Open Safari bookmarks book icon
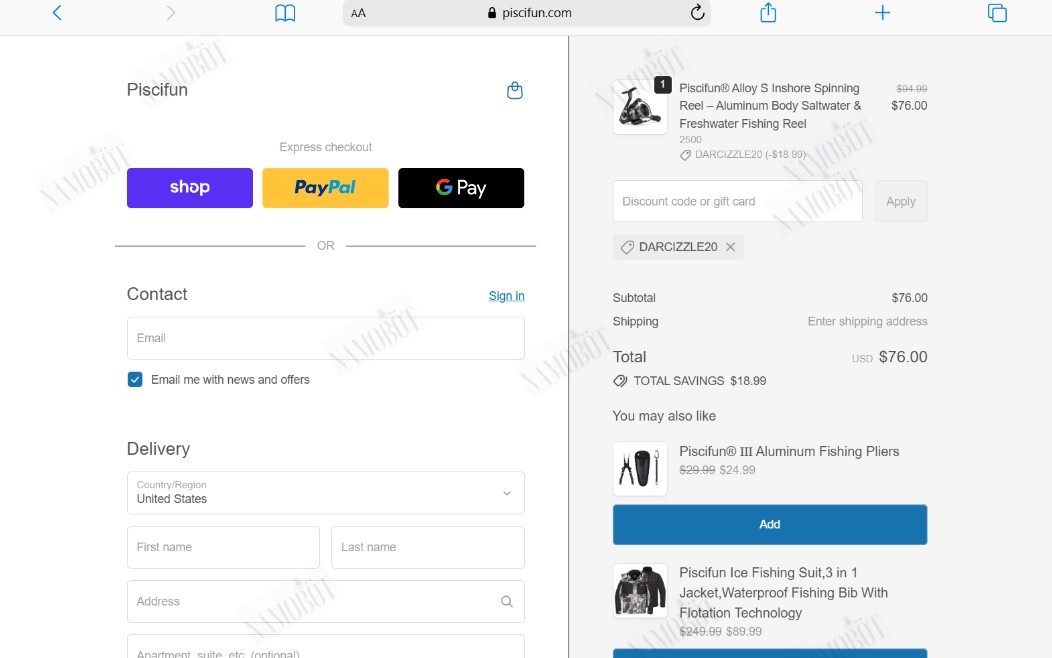The width and height of the screenshot is (1052, 658). tap(285, 13)
